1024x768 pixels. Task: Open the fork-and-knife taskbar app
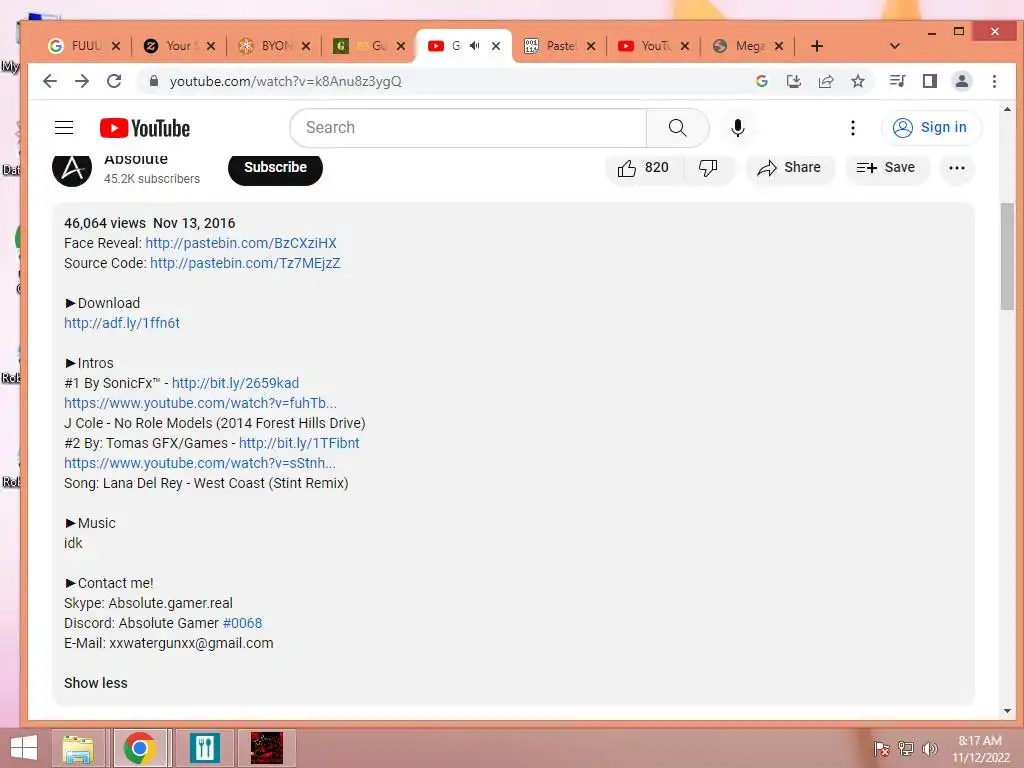click(204, 748)
